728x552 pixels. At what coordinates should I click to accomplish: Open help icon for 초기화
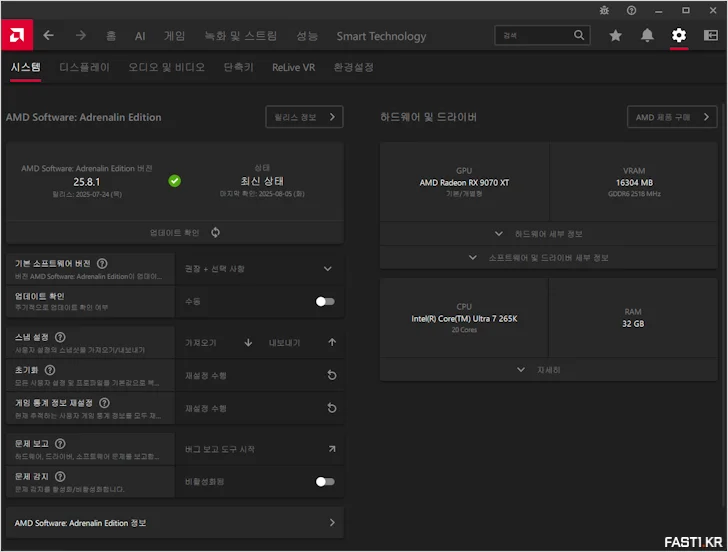(x=50, y=370)
